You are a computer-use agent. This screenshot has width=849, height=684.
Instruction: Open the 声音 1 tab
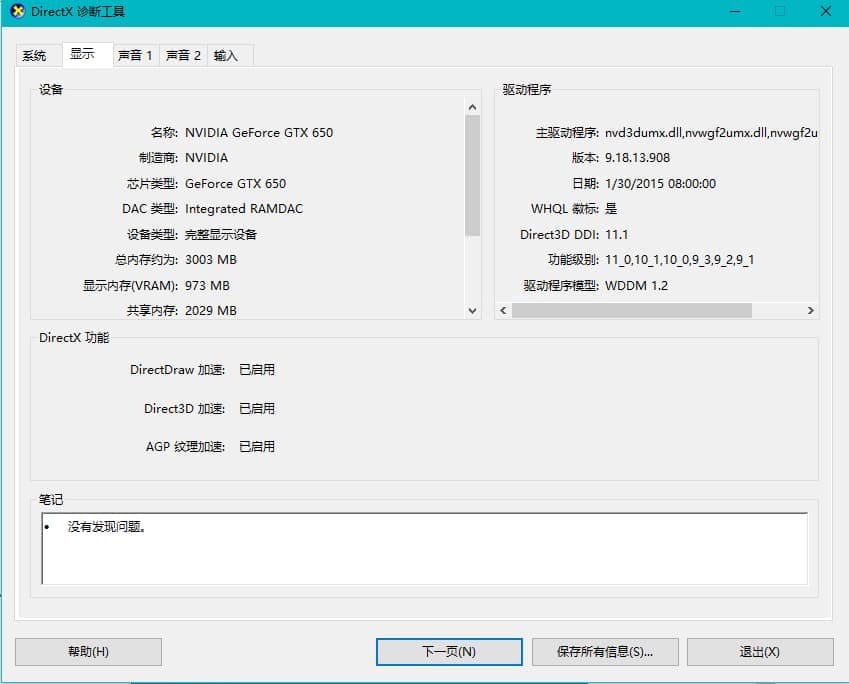click(135, 56)
